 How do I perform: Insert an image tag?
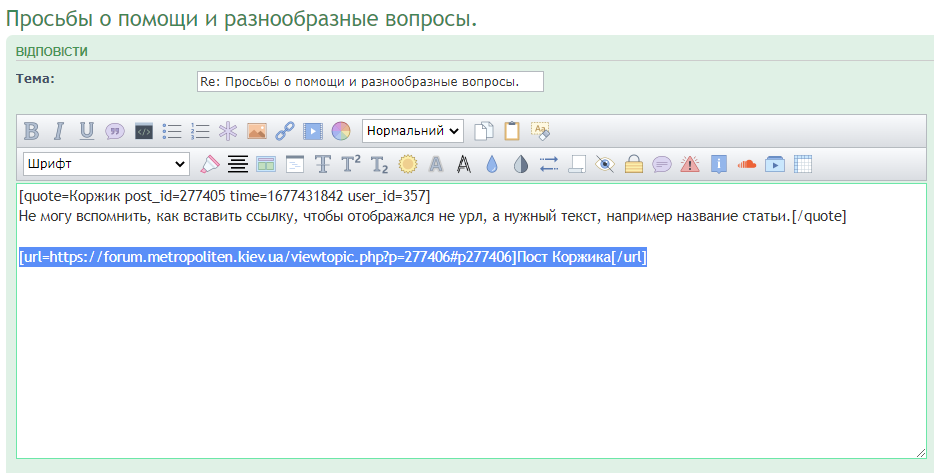(257, 131)
